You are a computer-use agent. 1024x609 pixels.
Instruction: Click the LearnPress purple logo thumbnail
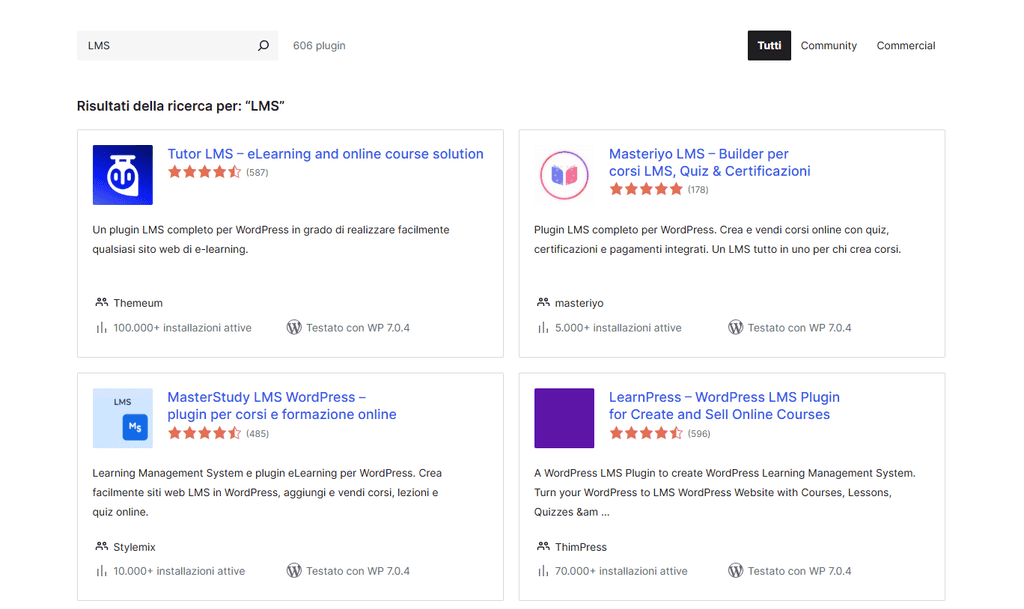coord(564,418)
